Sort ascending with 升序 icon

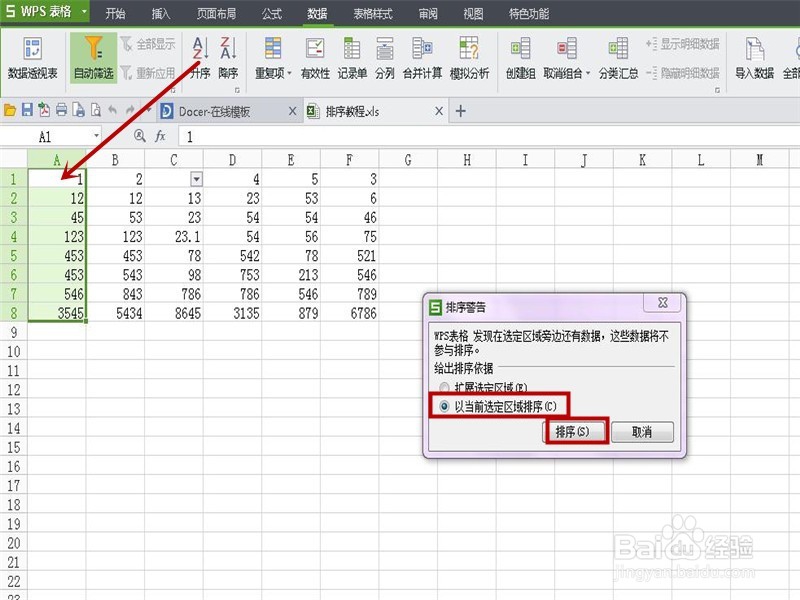[201, 59]
